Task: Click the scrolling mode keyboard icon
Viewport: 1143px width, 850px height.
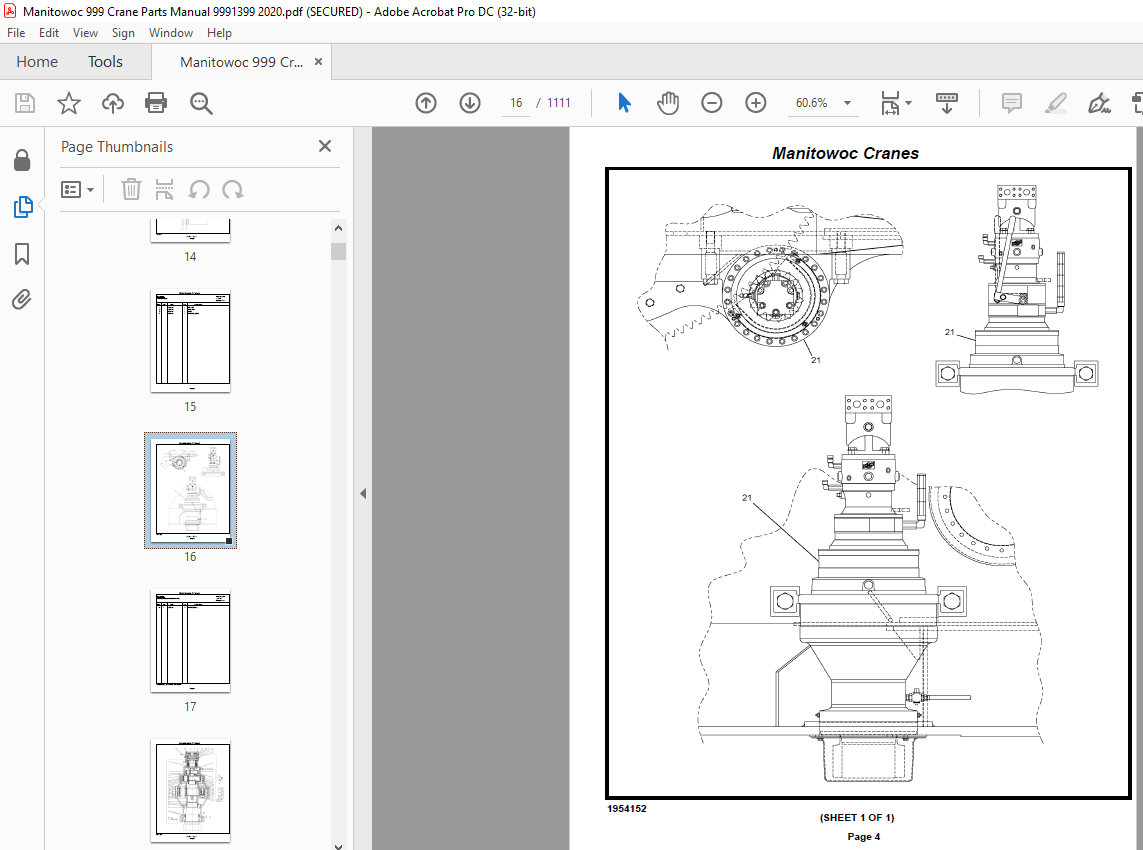Action: tap(946, 103)
